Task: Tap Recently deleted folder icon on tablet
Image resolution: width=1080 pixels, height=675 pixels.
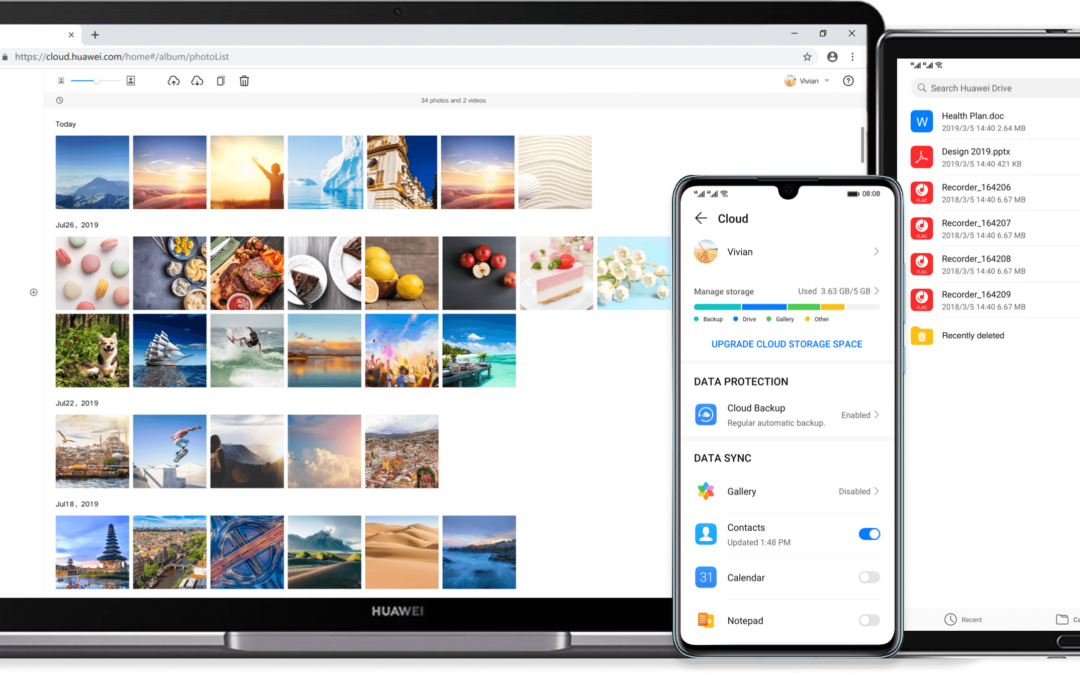Action: [x=922, y=335]
